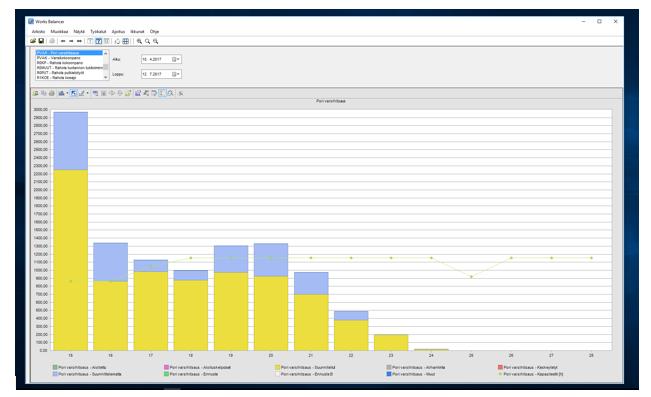Click the red legend swatch

(500, 367)
